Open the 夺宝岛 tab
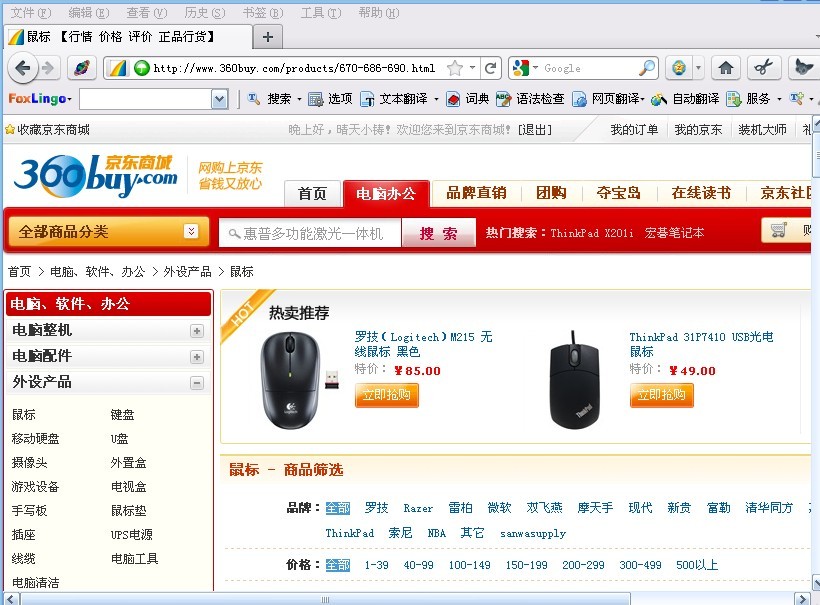Image resolution: width=820 pixels, height=605 pixels. click(x=619, y=193)
